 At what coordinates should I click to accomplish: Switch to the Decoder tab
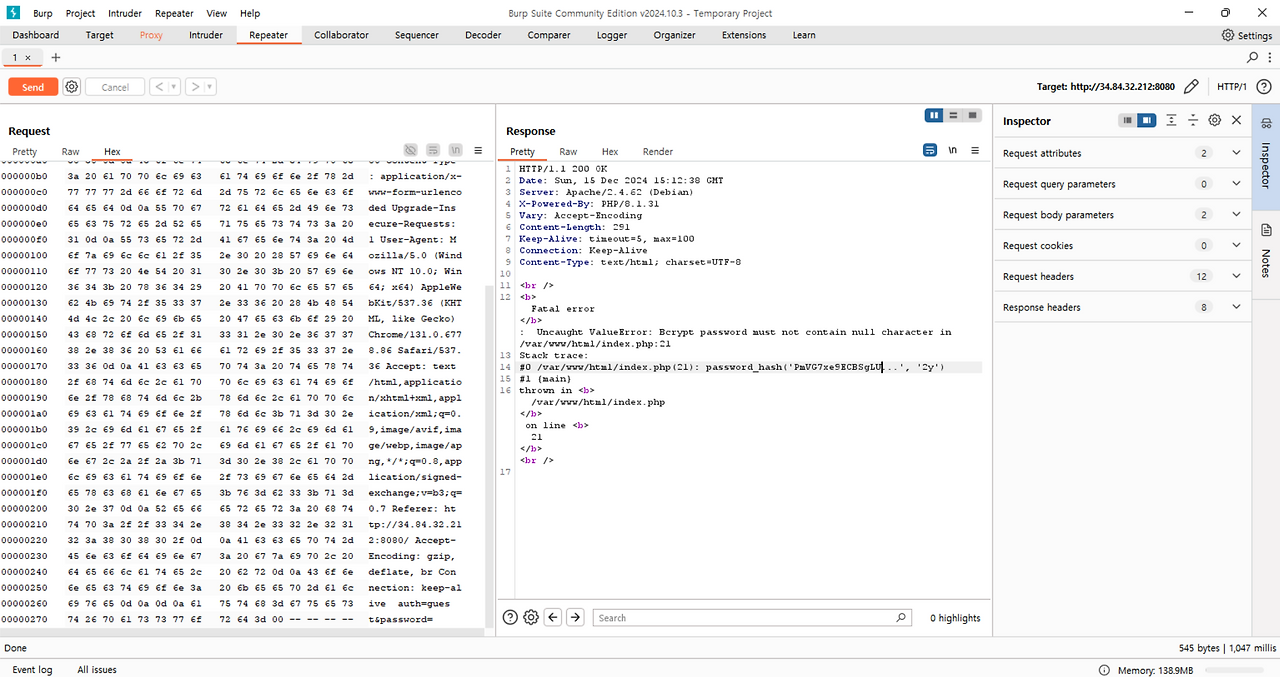pyautogui.click(x=483, y=35)
